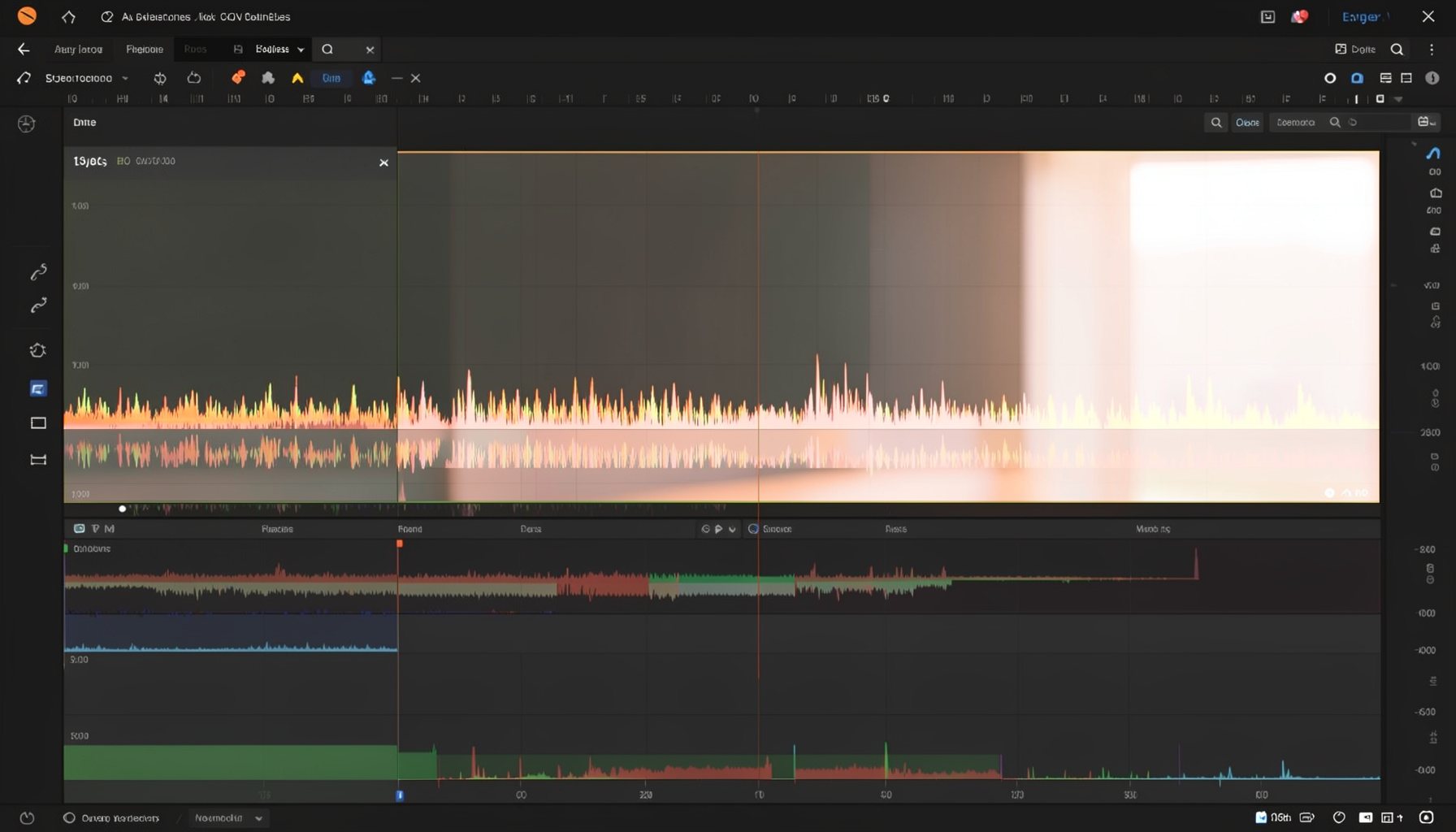The height and width of the screenshot is (832, 1456).
Task: Click the blue Gne button in the toolbar
Action: click(x=331, y=78)
